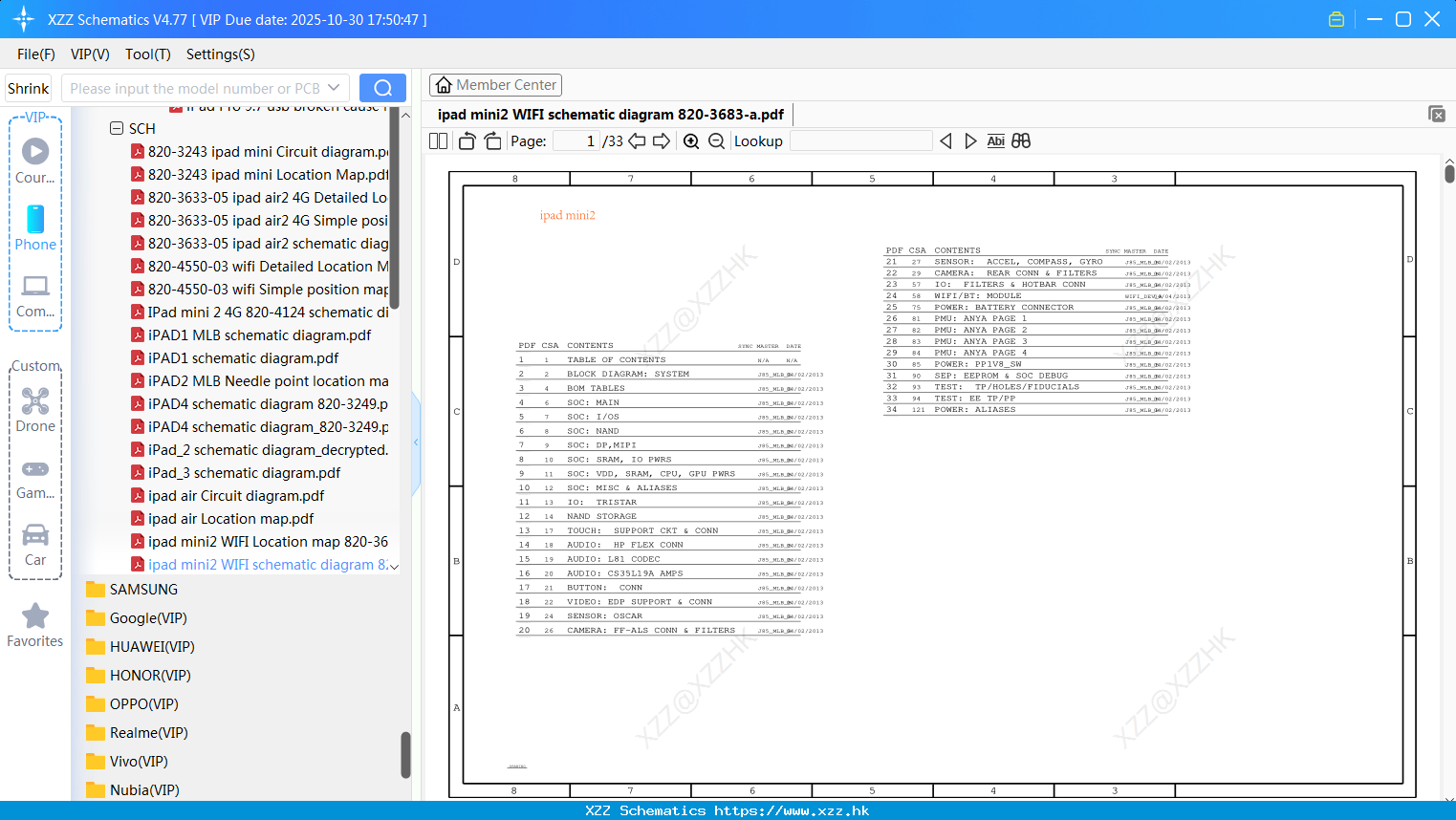Click the Shrink button
1456x820 pixels.
28,88
